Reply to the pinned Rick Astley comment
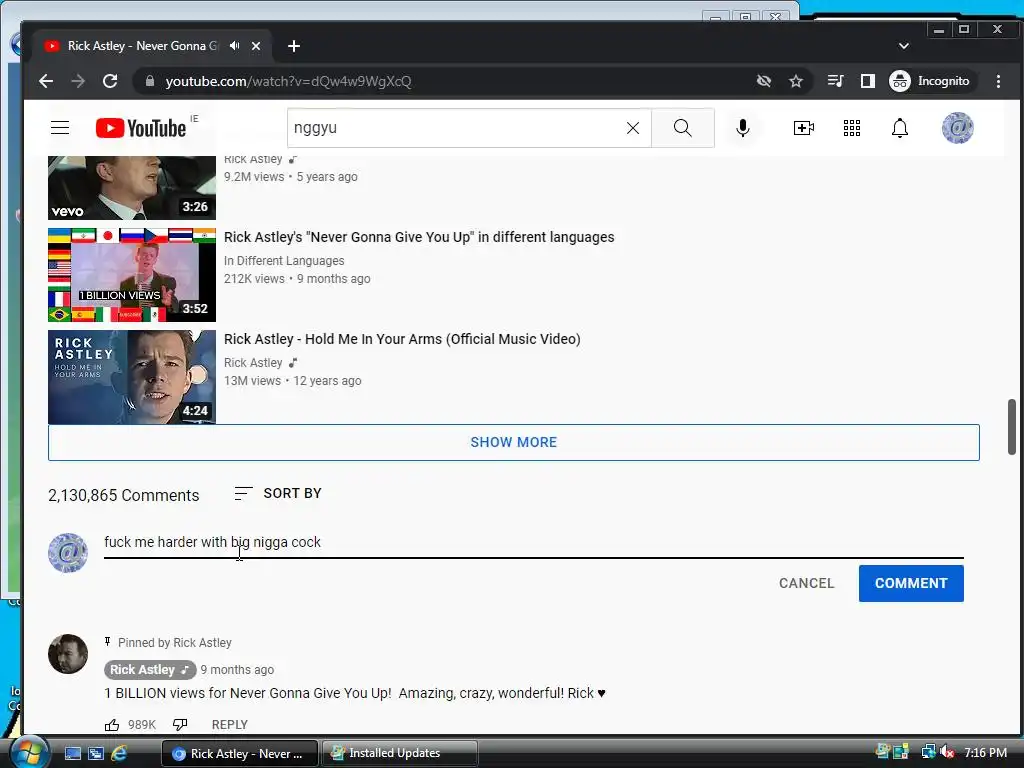 [x=230, y=725]
